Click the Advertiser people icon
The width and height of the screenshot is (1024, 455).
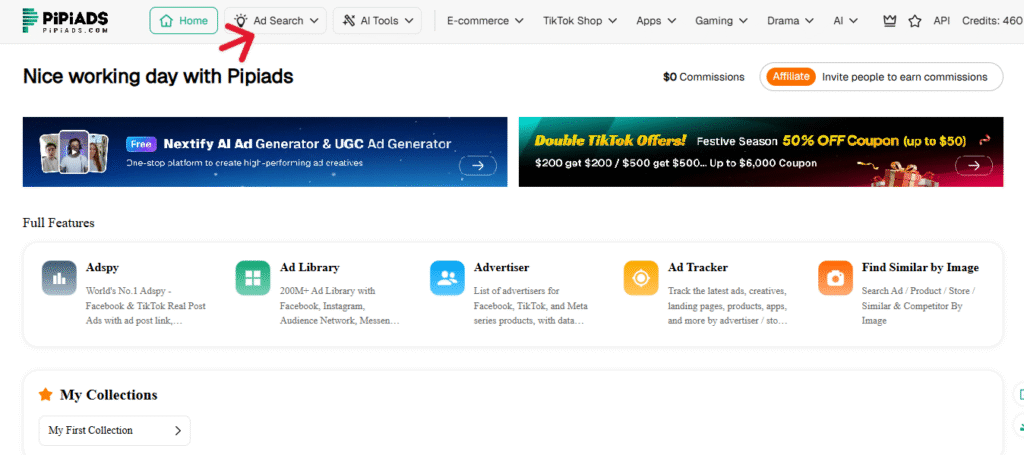[447, 278]
